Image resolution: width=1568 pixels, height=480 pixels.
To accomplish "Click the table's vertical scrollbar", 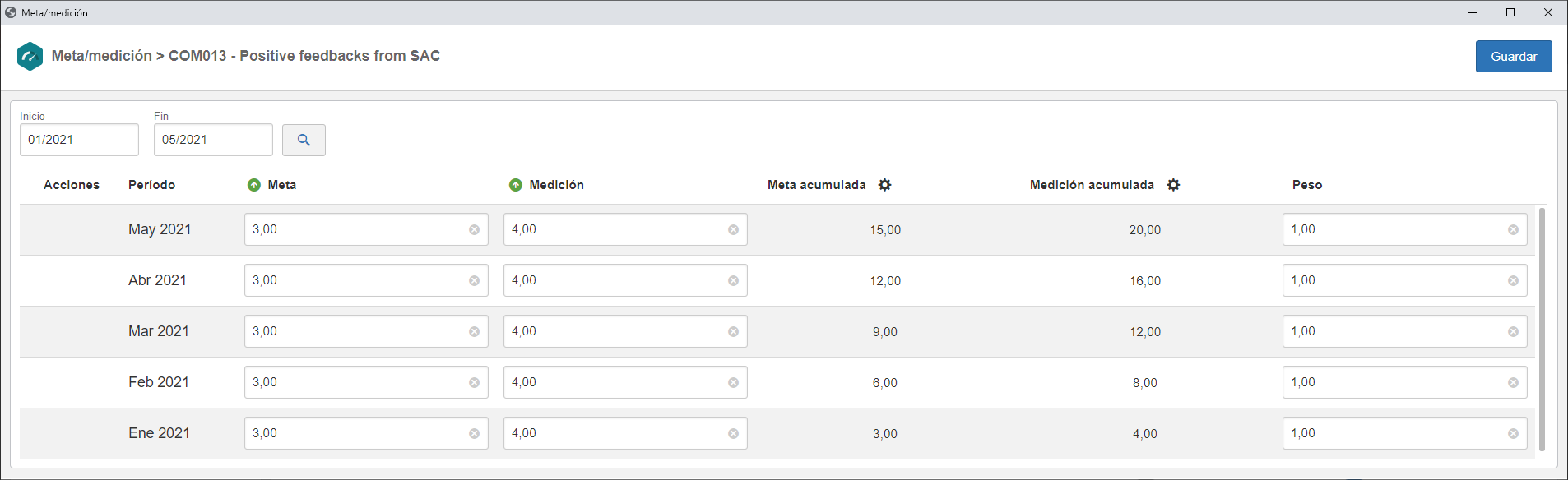I will click(1542, 330).
